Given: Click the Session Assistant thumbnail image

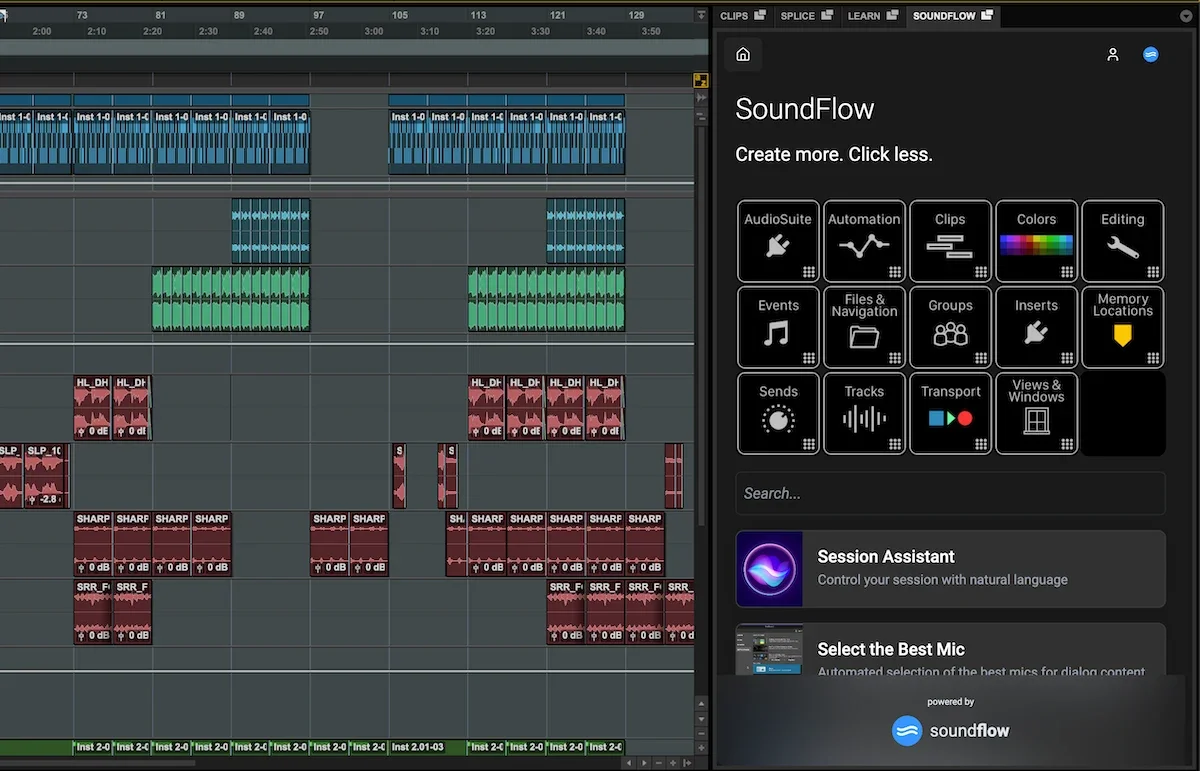Looking at the screenshot, I should (769, 567).
